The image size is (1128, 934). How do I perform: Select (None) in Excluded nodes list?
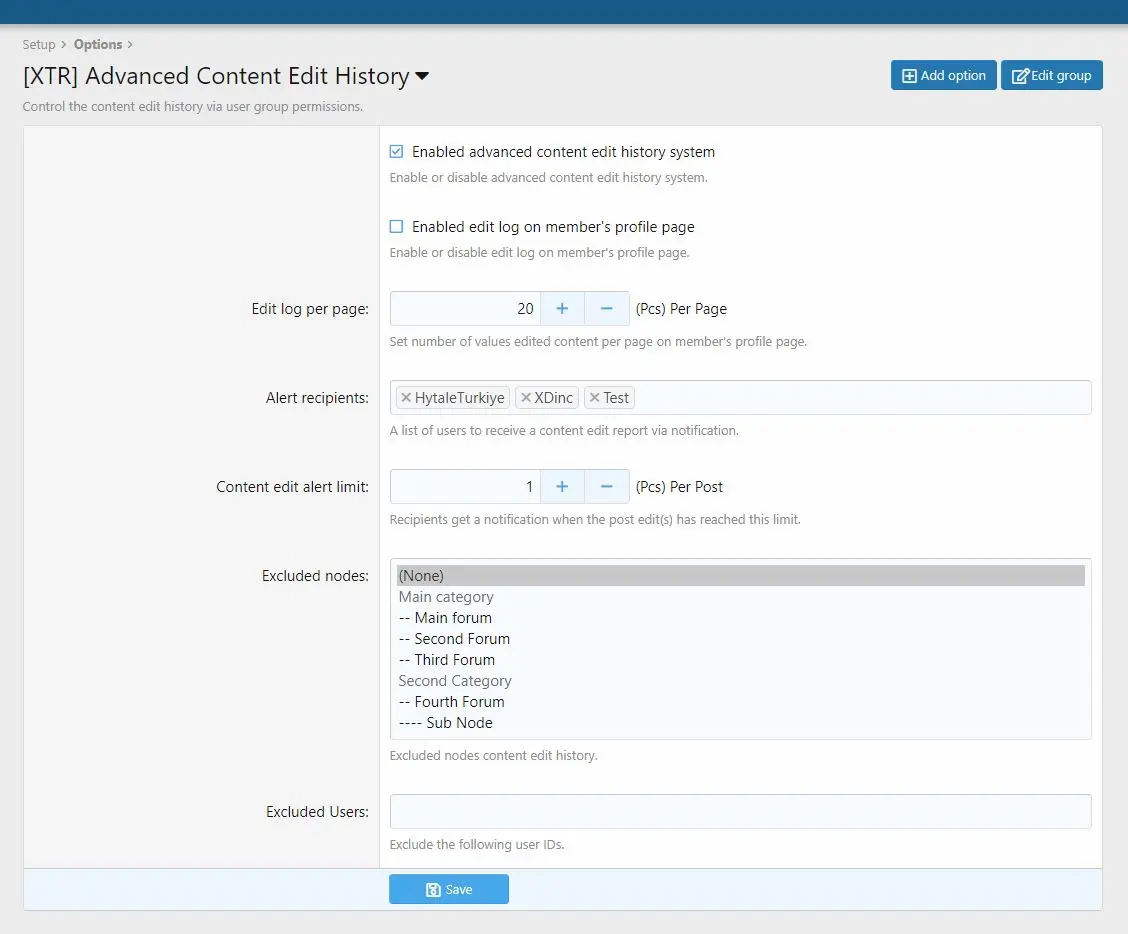coord(740,576)
